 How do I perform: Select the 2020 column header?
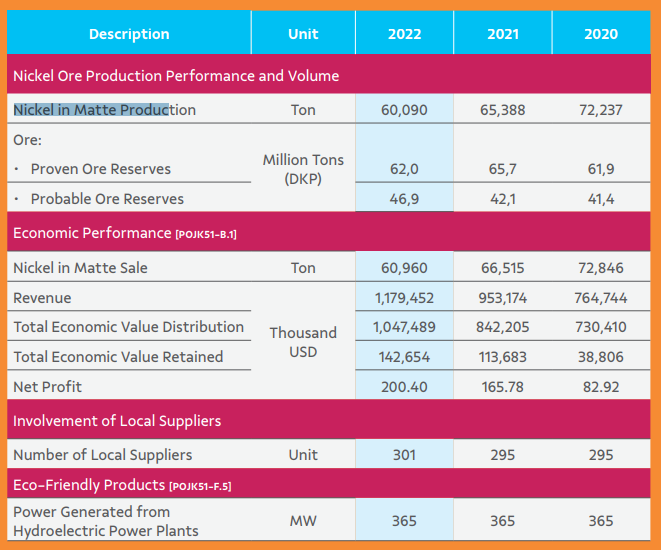point(600,34)
